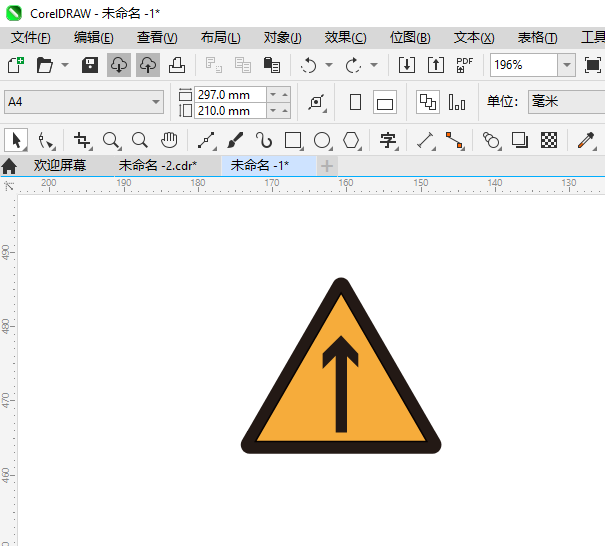Select the Artistic Media brush tool
605x546 pixels.
click(235, 140)
